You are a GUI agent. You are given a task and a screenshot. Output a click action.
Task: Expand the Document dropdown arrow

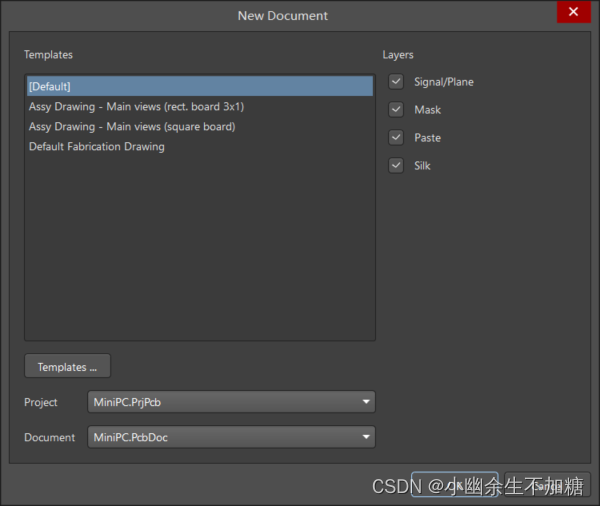(x=364, y=437)
